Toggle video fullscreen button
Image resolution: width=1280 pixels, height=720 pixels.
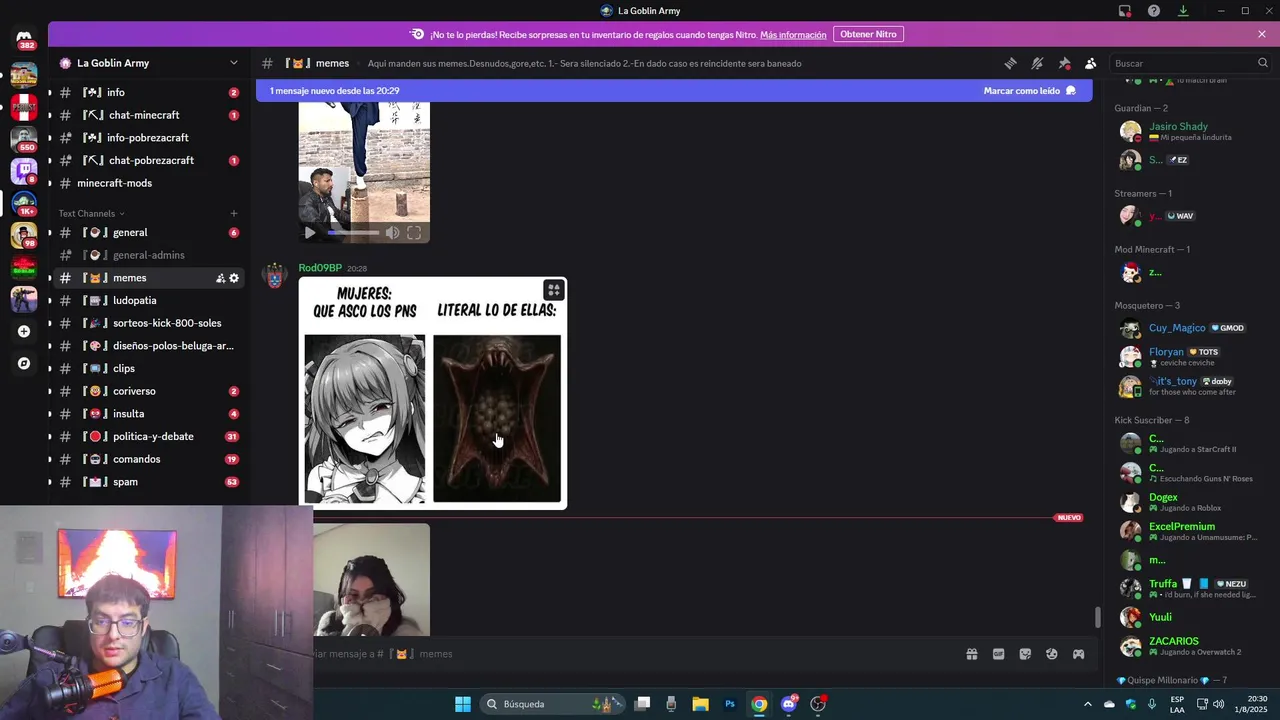[x=414, y=233]
